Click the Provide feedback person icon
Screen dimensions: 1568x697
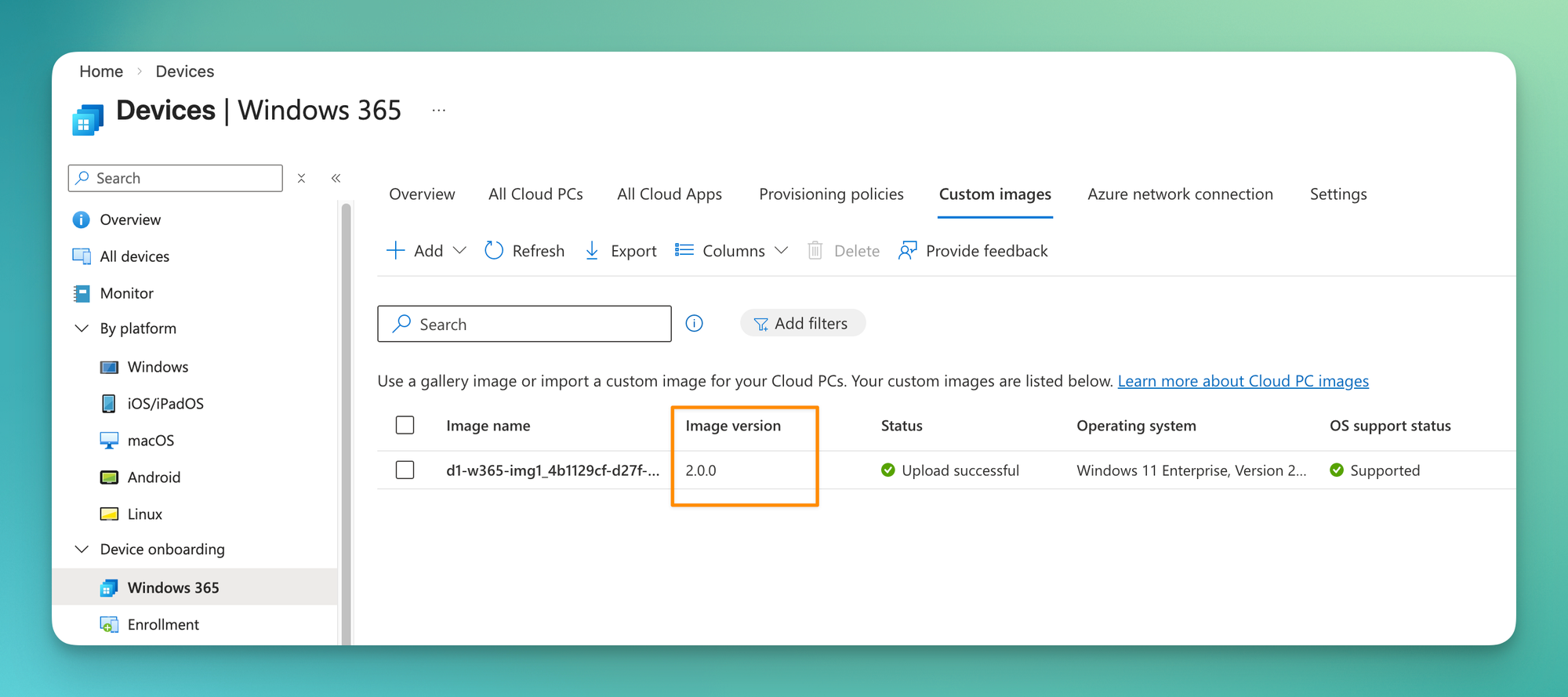(908, 251)
